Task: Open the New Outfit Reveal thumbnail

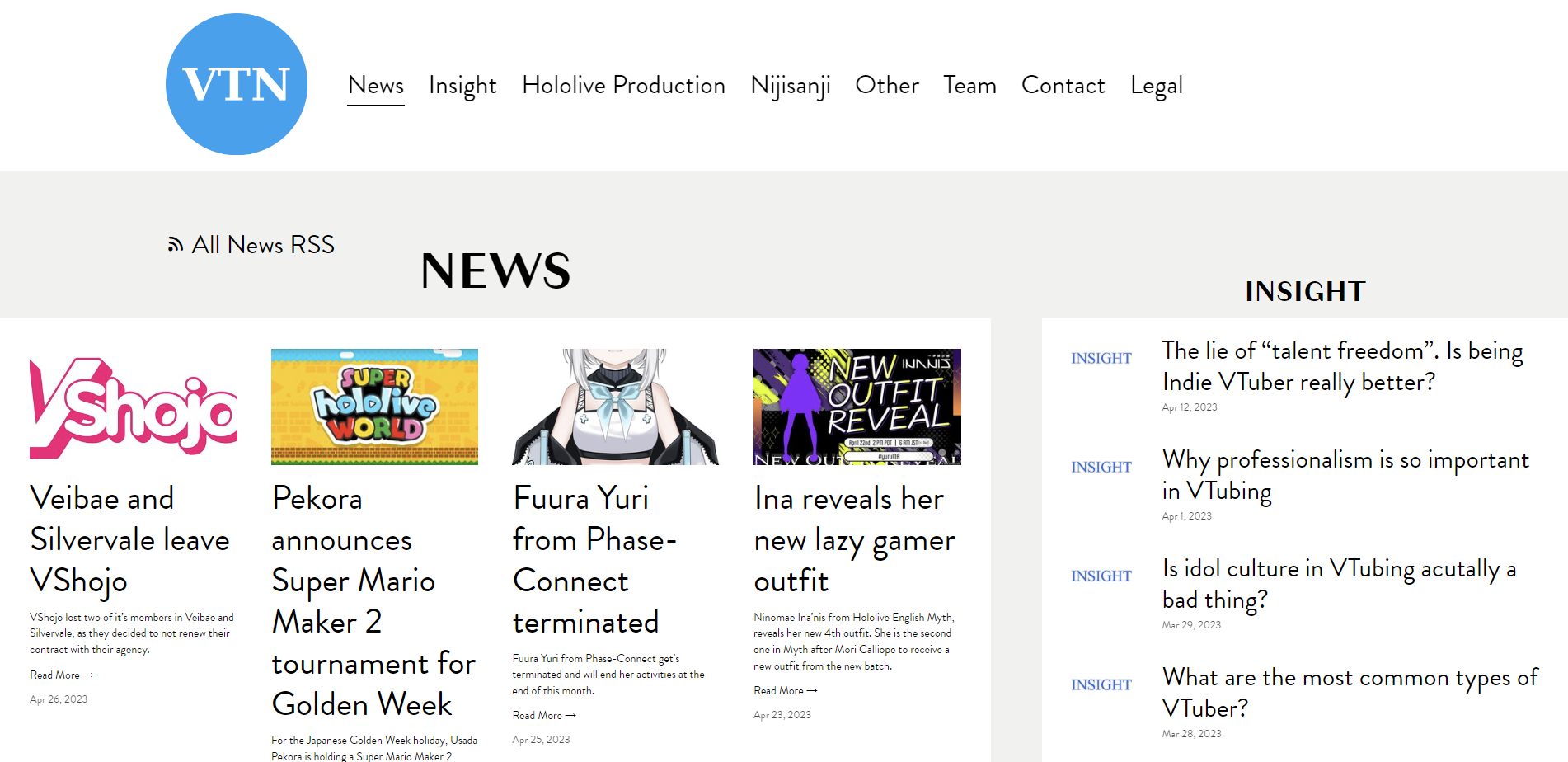Action: click(857, 407)
